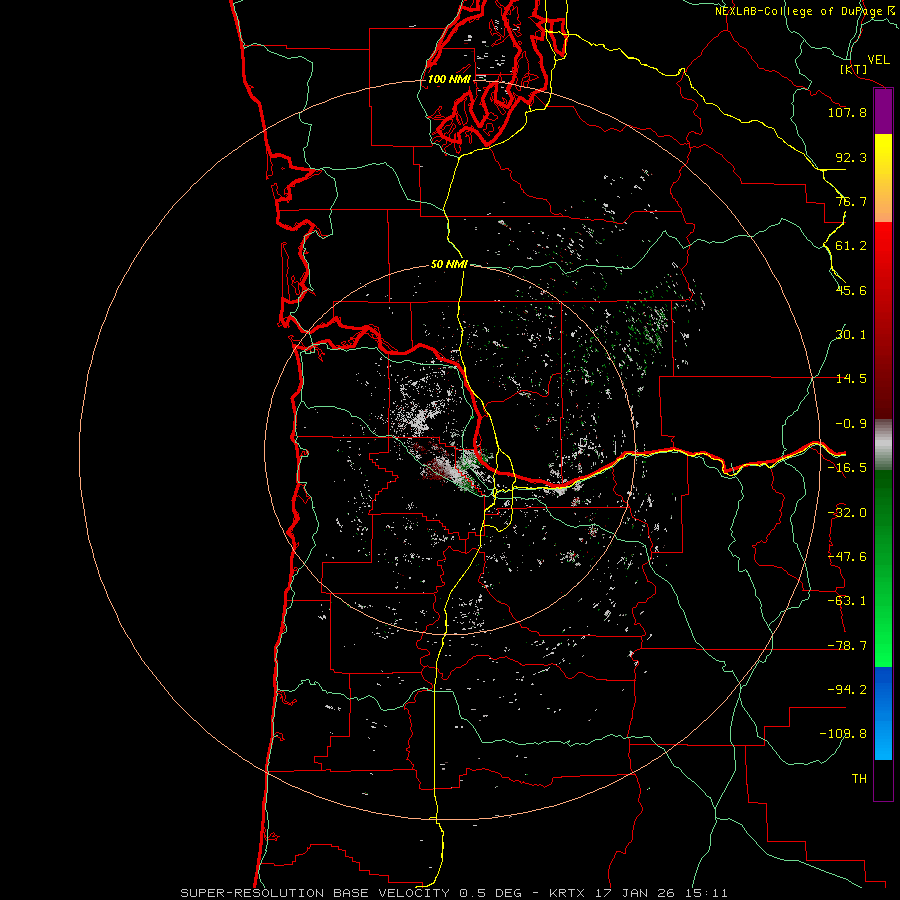Click the 14.5 velocity scale value
This screenshot has width=900, height=900.
pyautogui.click(x=851, y=379)
